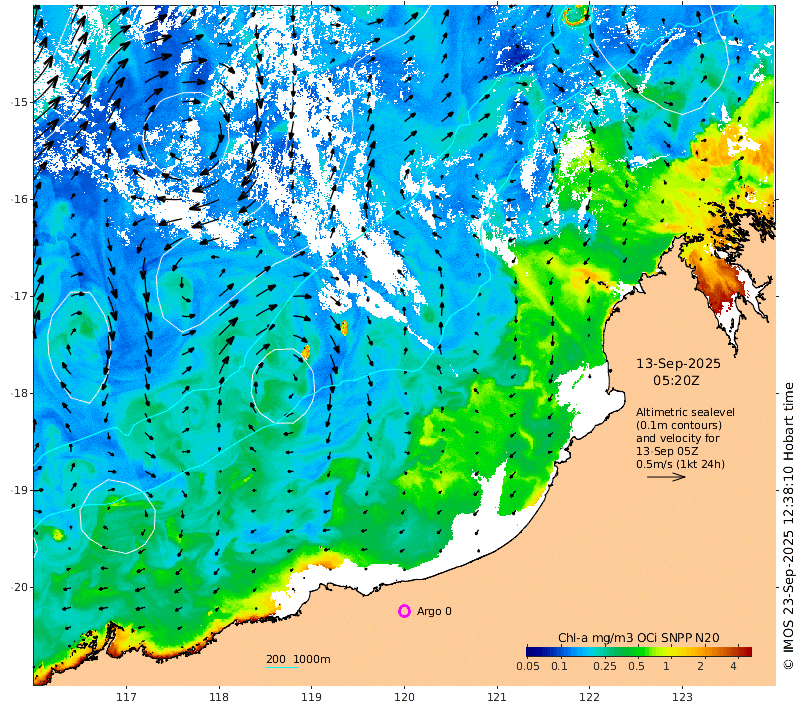Click the 'and velocity for' legend line

point(678,438)
